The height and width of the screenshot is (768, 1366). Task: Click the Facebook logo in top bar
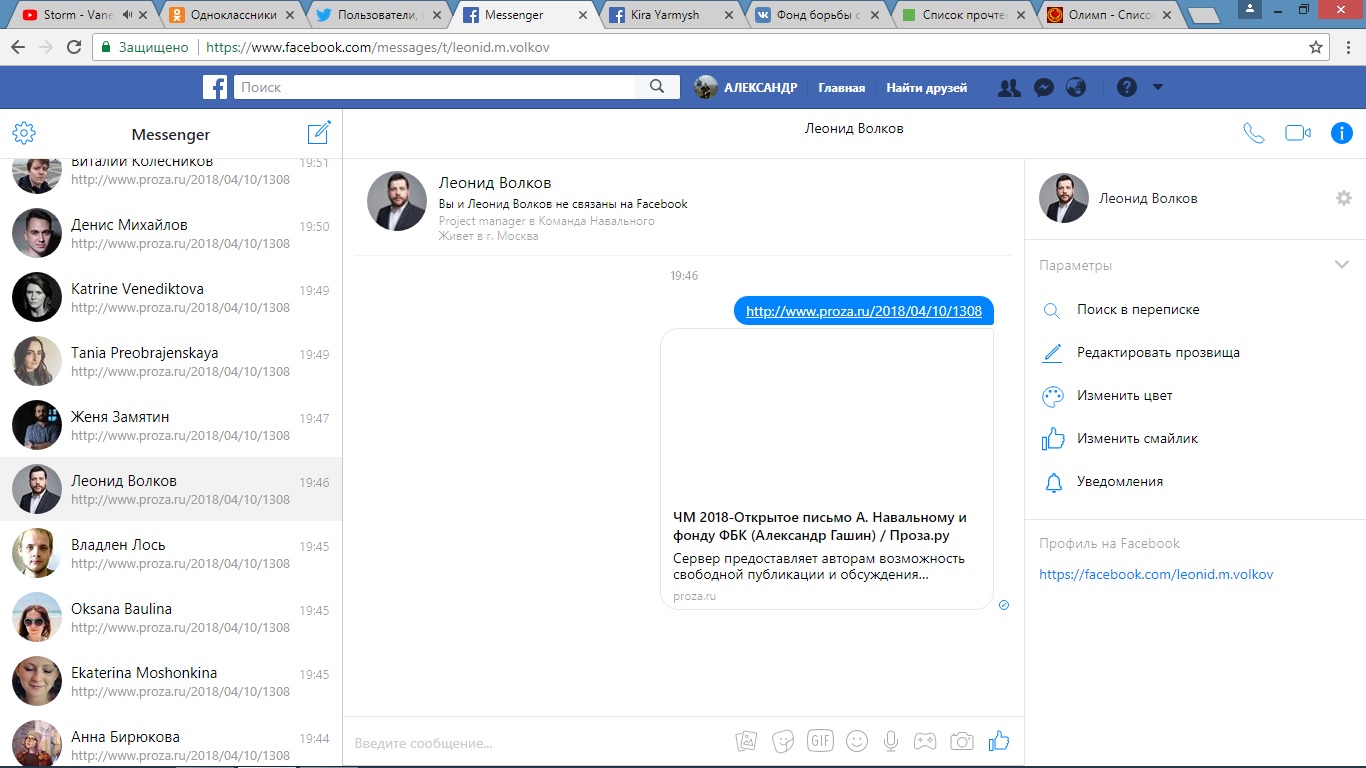pyautogui.click(x=215, y=87)
